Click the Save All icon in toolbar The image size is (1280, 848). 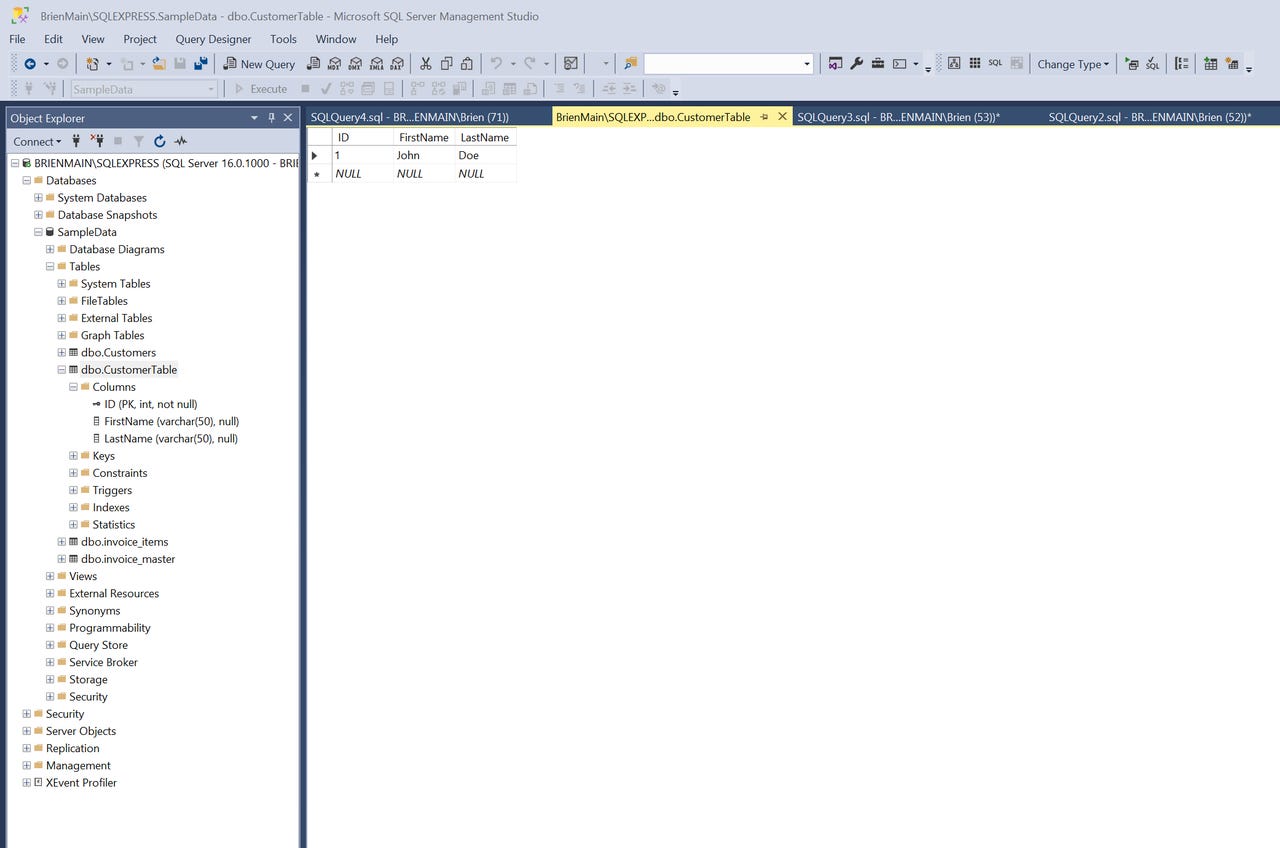[x=201, y=64]
